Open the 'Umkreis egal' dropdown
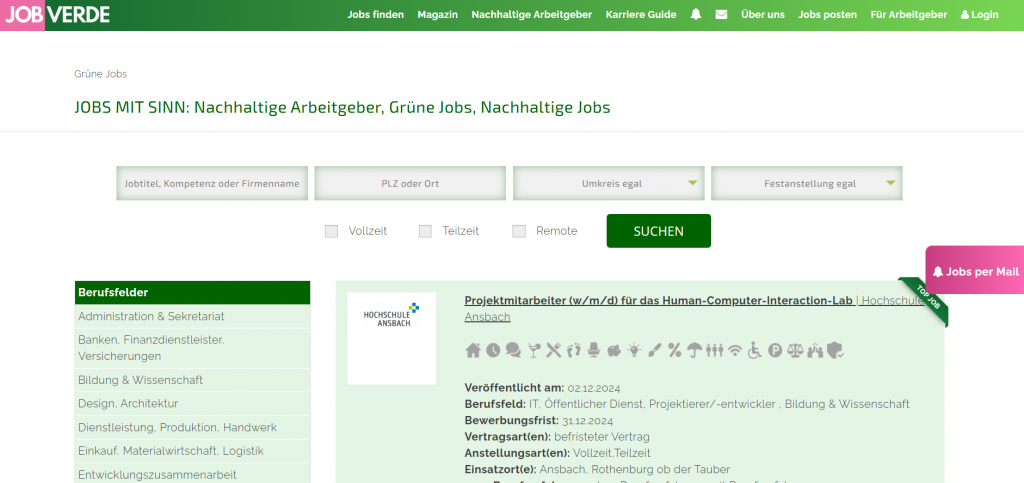The image size is (1024, 483). pos(608,184)
